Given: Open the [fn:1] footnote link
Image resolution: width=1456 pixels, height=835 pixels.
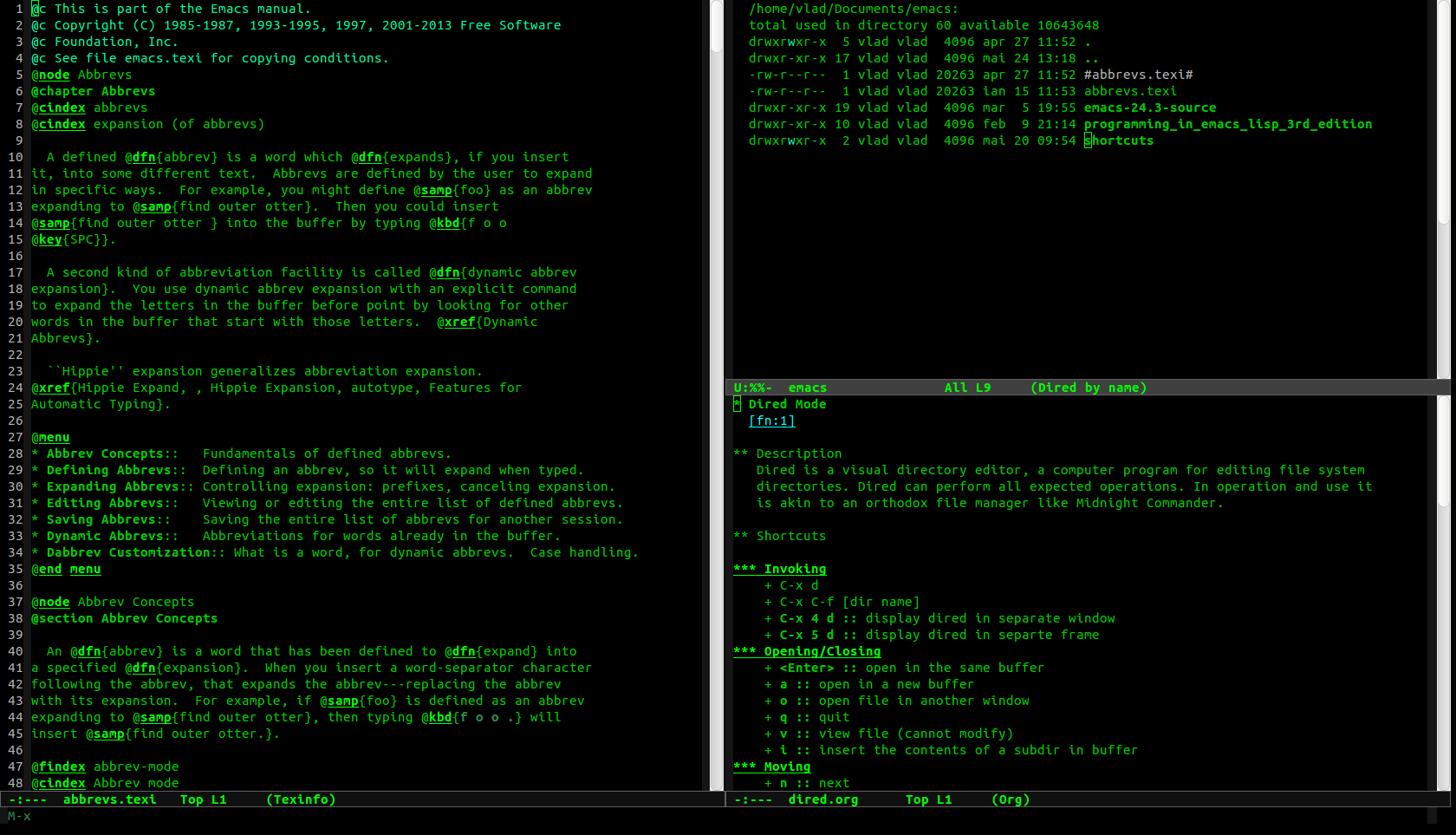Looking at the screenshot, I should point(771,421).
